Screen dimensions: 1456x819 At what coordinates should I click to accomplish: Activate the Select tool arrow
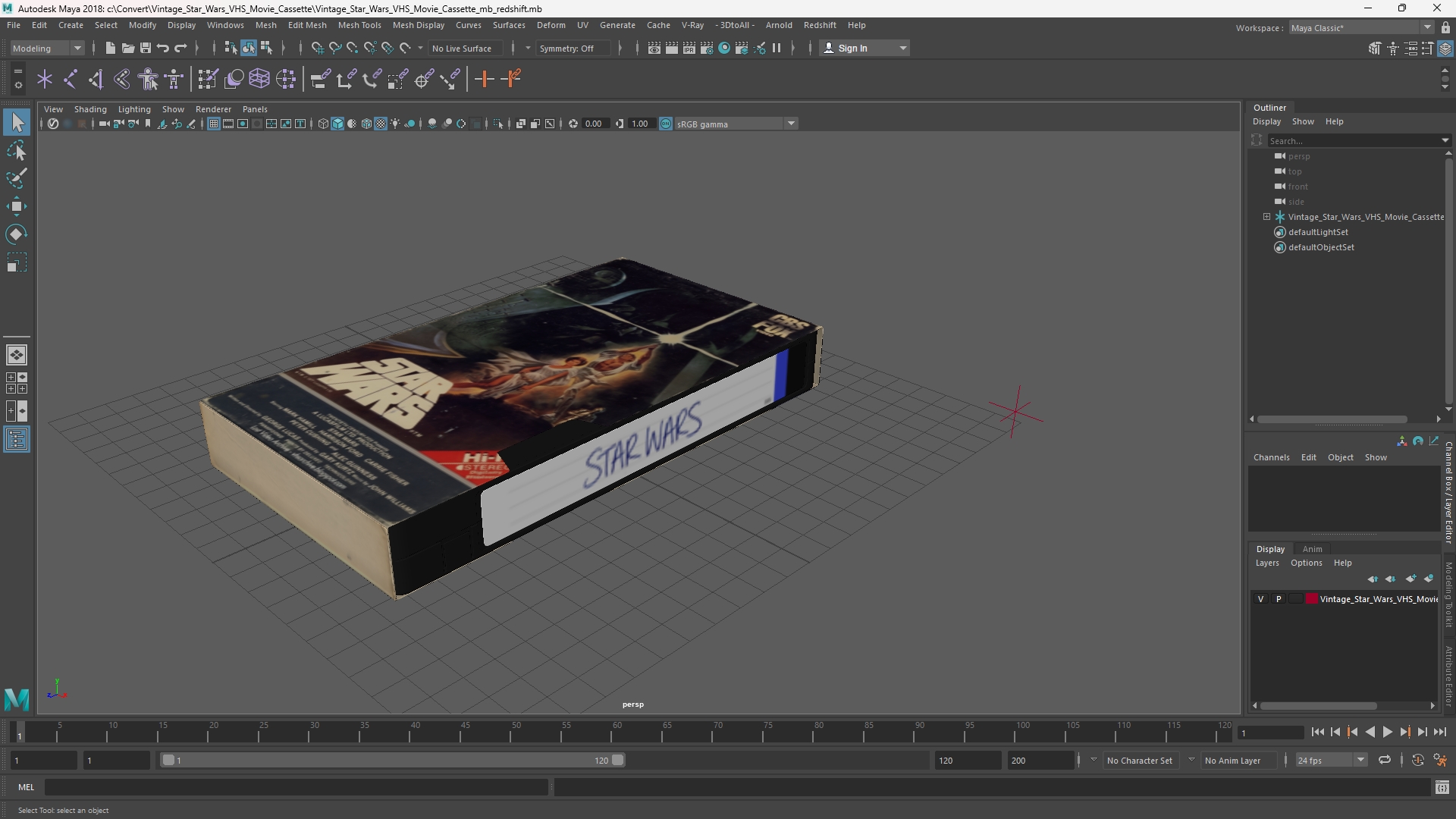point(17,122)
